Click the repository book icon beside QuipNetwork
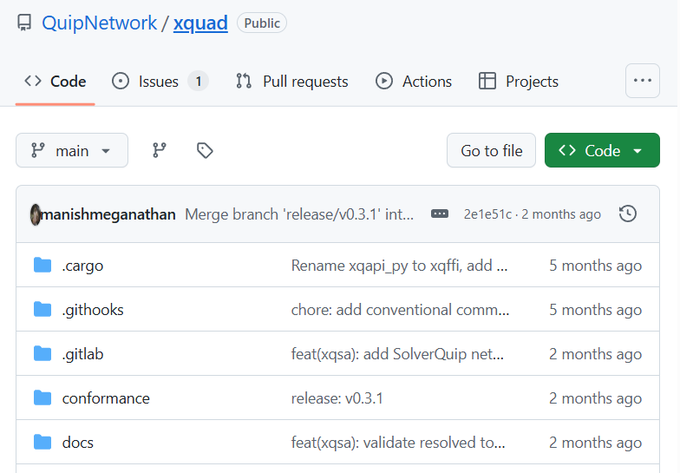The width and height of the screenshot is (680, 473). (x=24, y=23)
